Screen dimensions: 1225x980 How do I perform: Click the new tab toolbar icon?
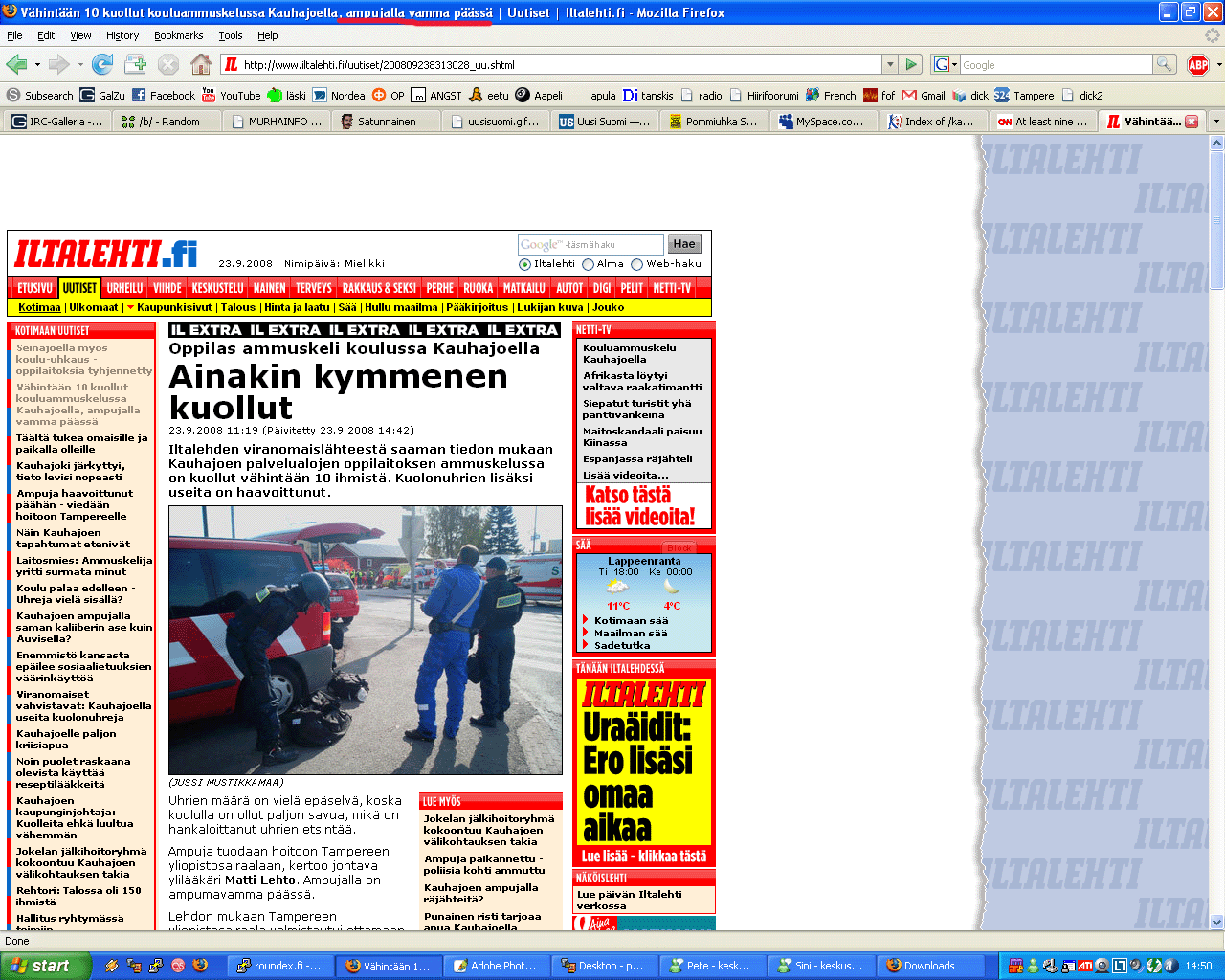[135, 64]
